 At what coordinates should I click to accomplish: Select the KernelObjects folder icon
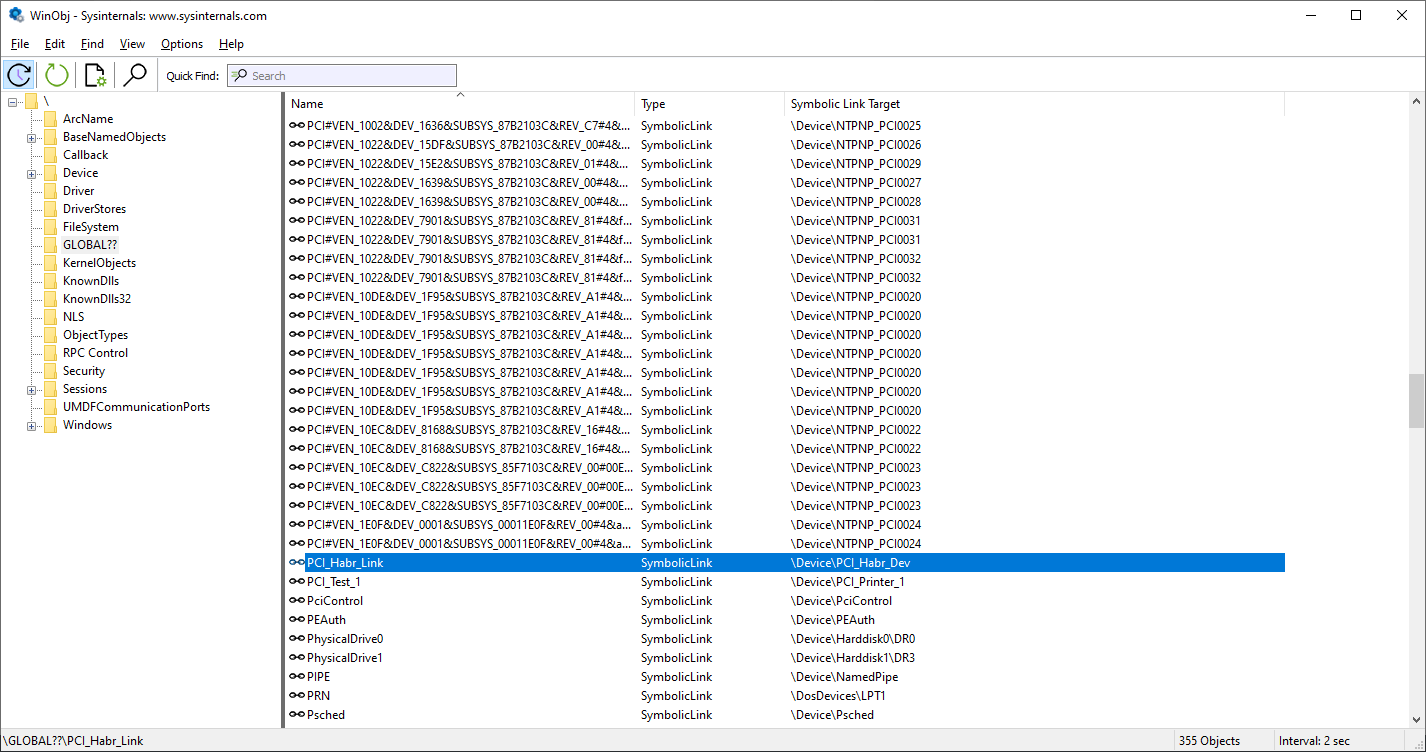(x=50, y=263)
